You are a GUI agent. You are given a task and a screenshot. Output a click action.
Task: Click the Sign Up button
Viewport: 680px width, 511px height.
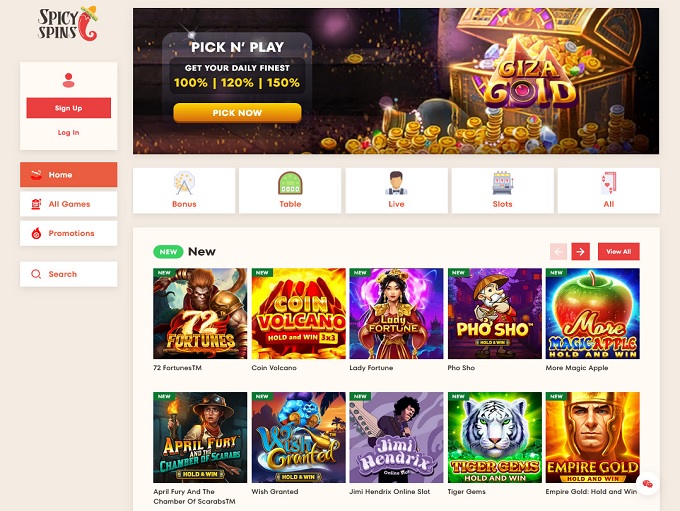click(x=69, y=108)
